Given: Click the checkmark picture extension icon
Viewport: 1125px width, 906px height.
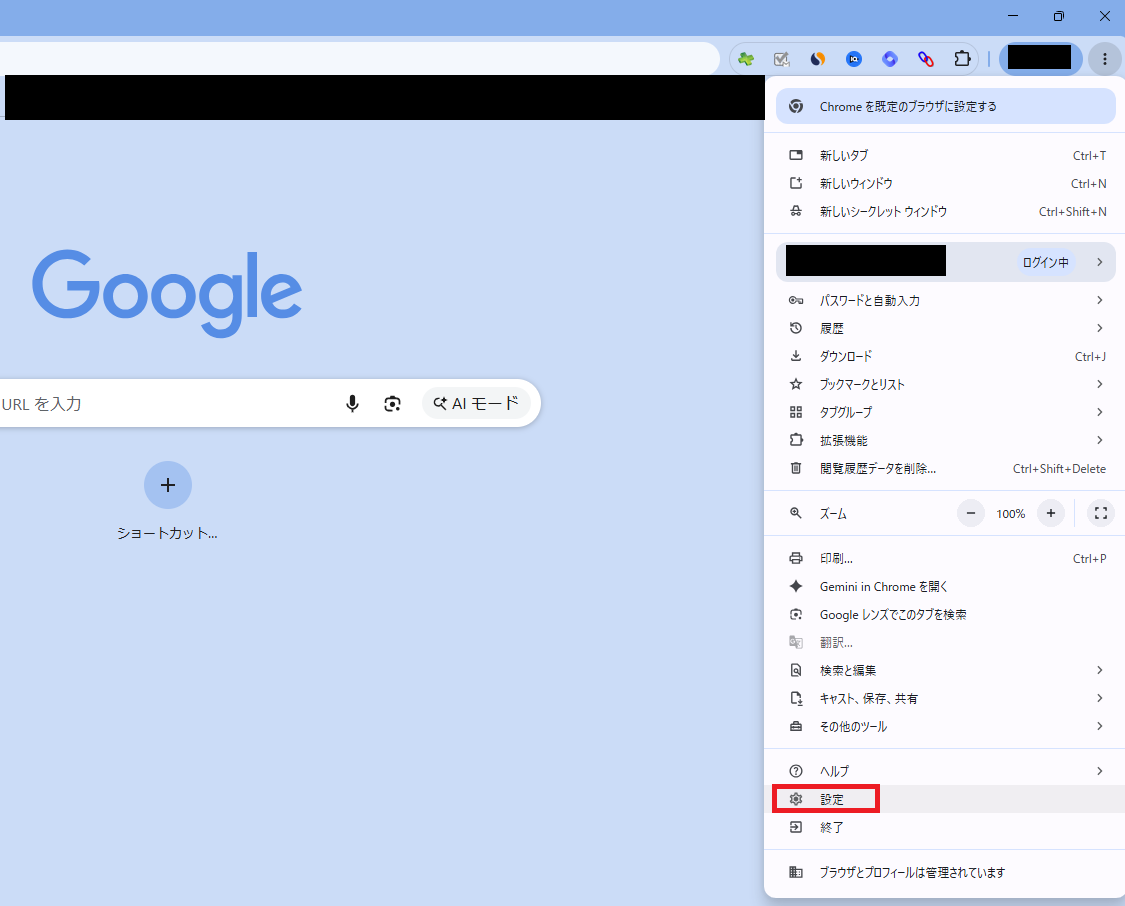Looking at the screenshot, I should pyautogui.click(x=782, y=59).
